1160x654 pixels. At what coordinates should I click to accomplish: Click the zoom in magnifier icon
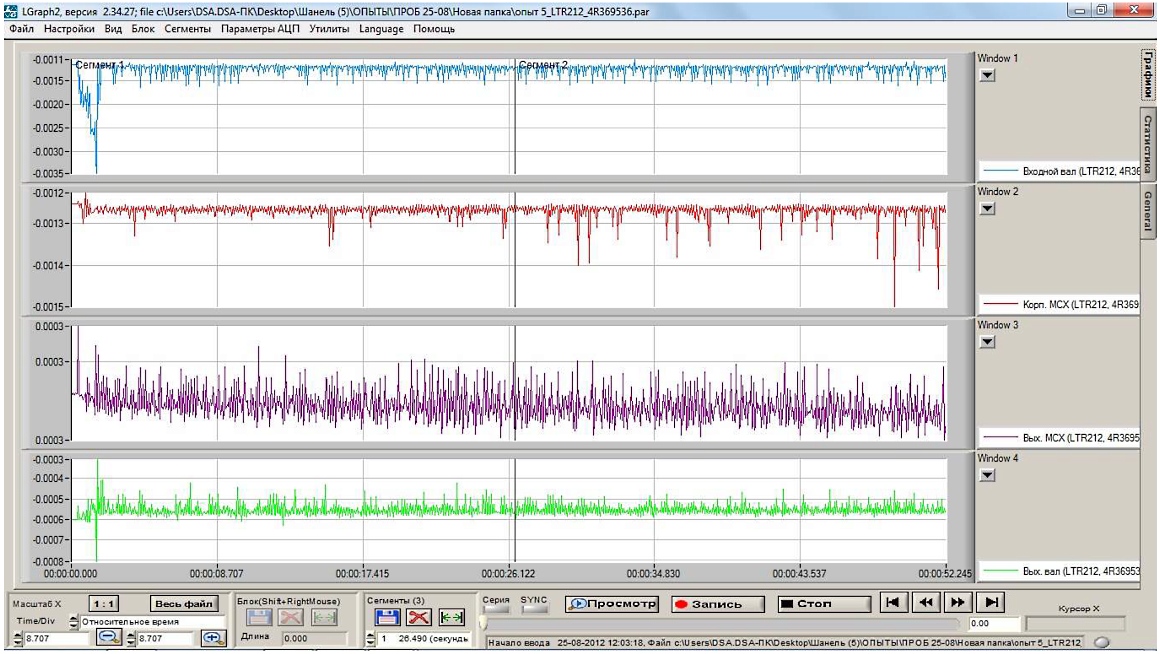[212, 638]
